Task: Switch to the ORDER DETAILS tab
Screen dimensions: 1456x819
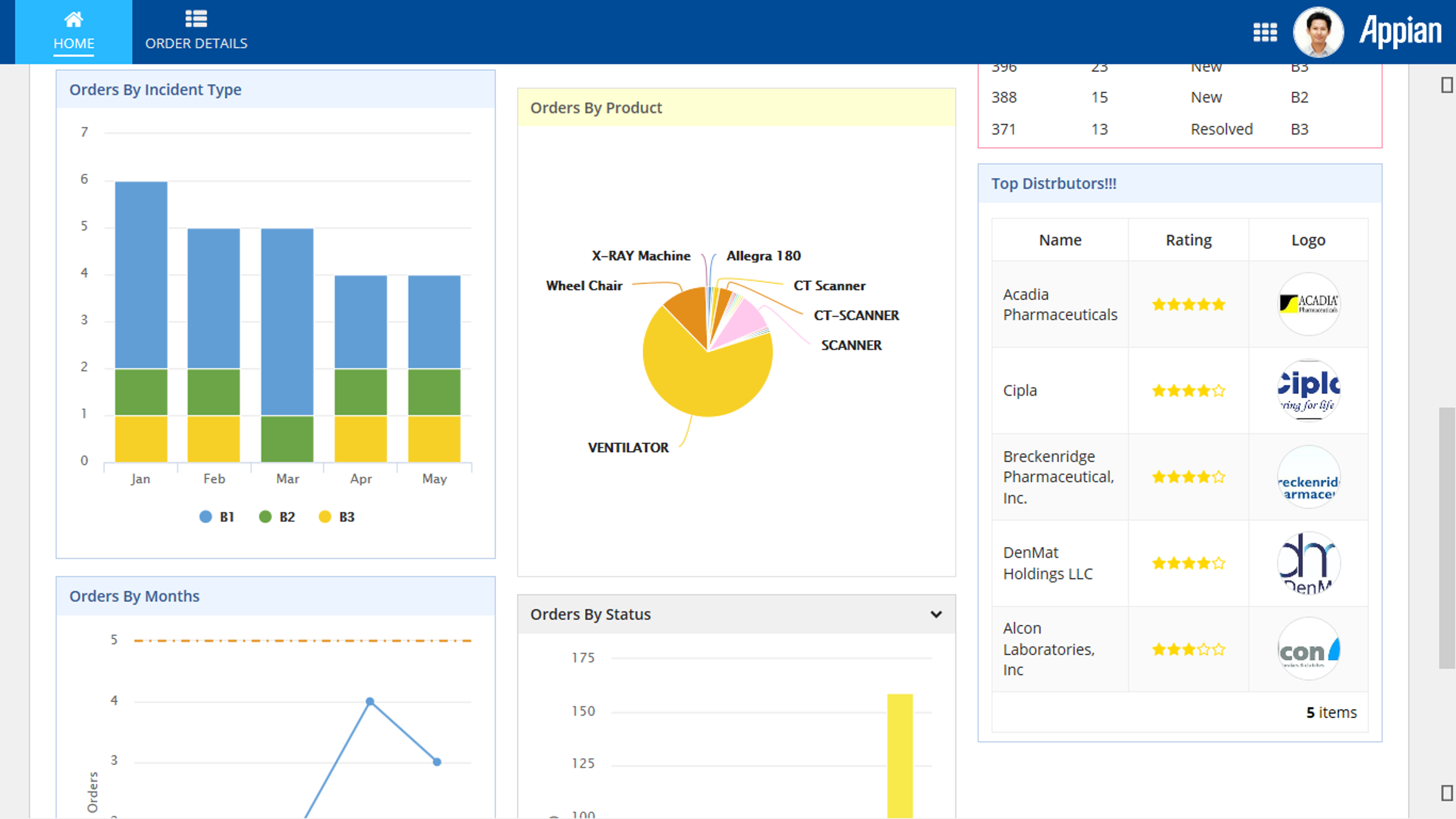Action: coord(196,31)
